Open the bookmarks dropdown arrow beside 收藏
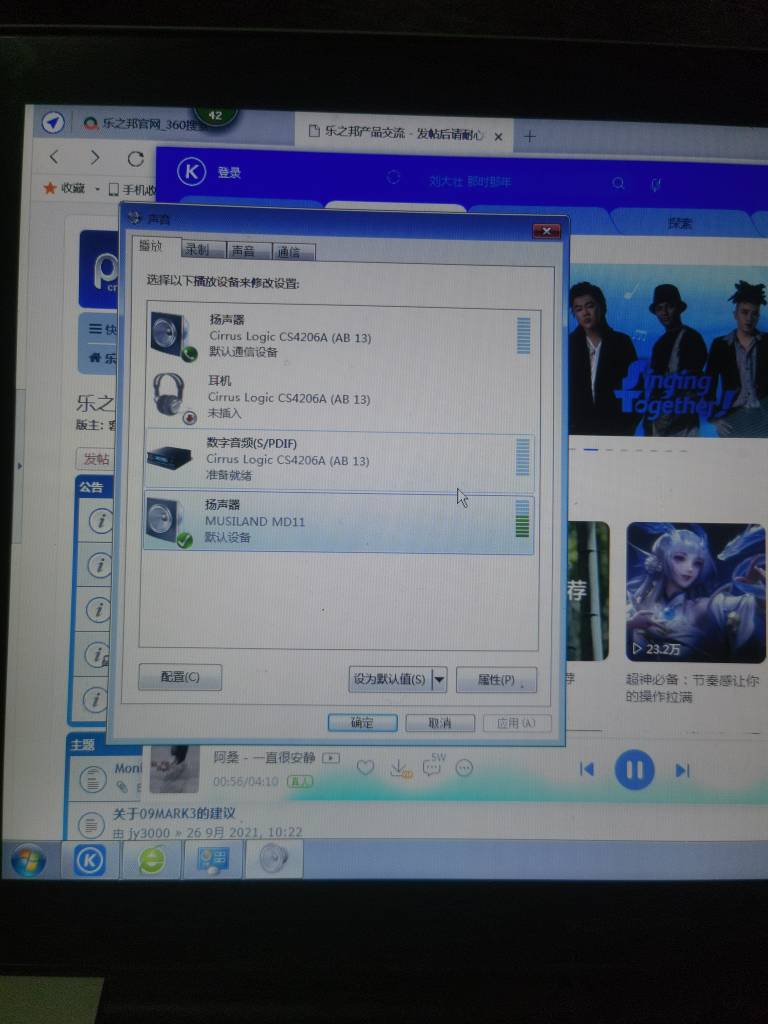Image resolution: width=768 pixels, height=1024 pixels. [x=97, y=189]
